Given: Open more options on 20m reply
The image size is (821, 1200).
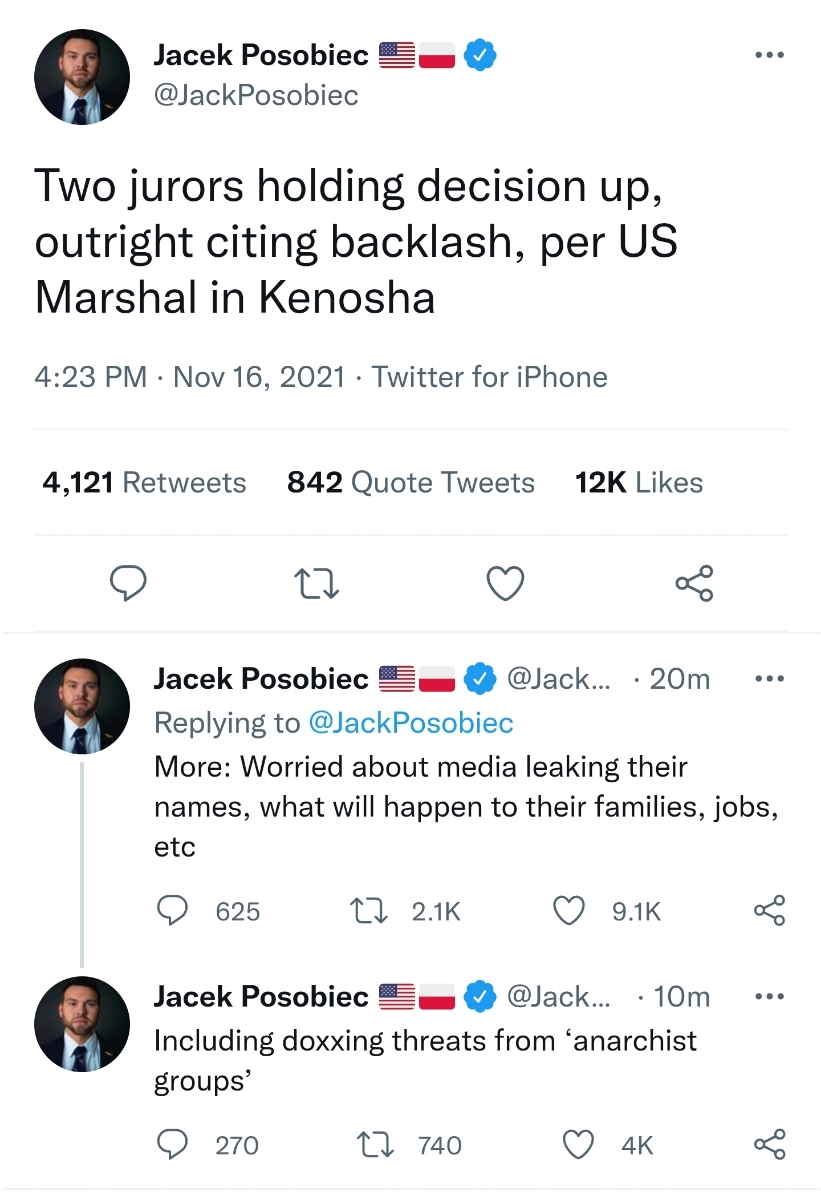Looking at the screenshot, I should coord(768,679).
